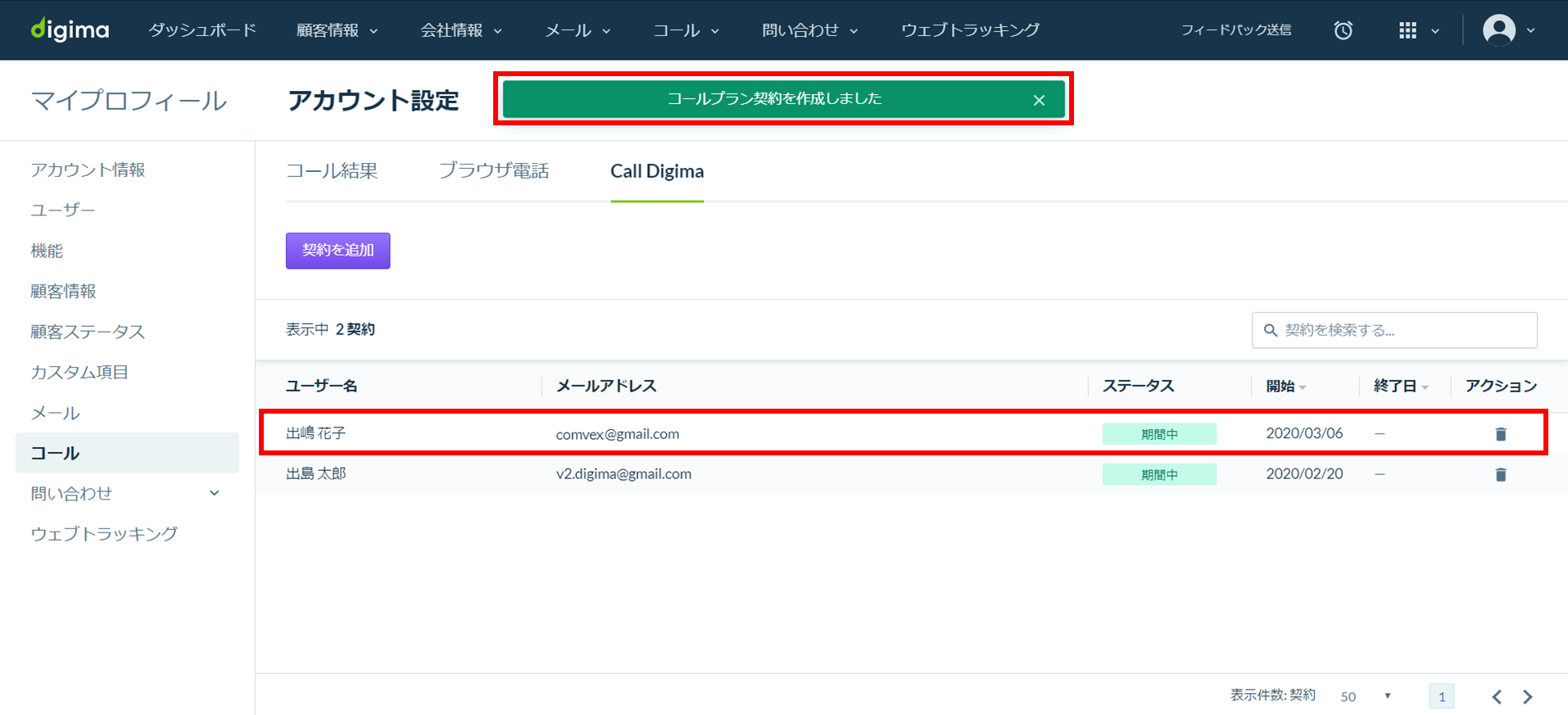Click フィードバック送信 link
The height and width of the screenshot is (715, 1568).
point(1235,30)
